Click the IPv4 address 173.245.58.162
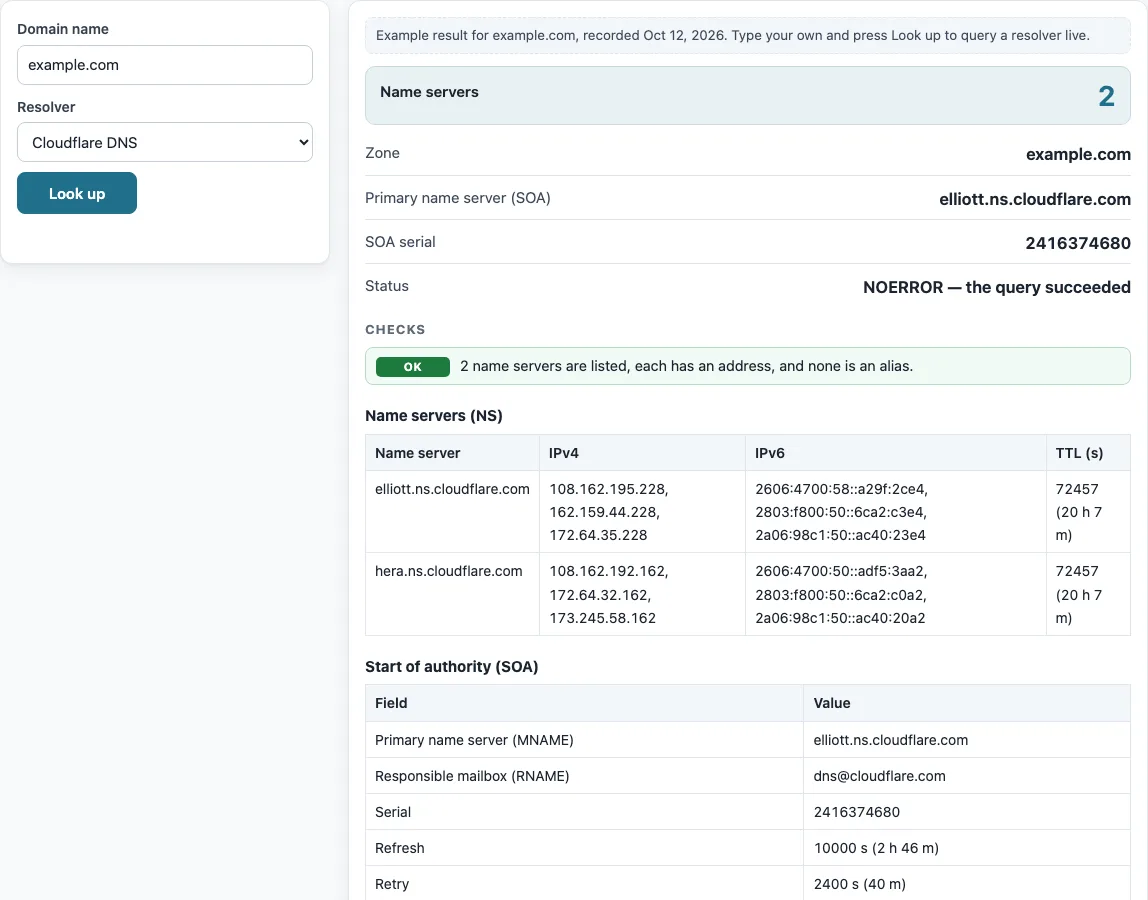This screenshot has width=1148, height=900. point(603,618)
